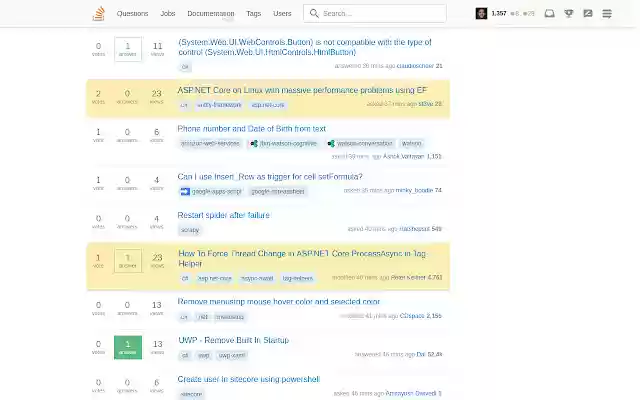Open Ashok Vairavan's user profile
Screen dimensions: 640x400
(403, 156)
